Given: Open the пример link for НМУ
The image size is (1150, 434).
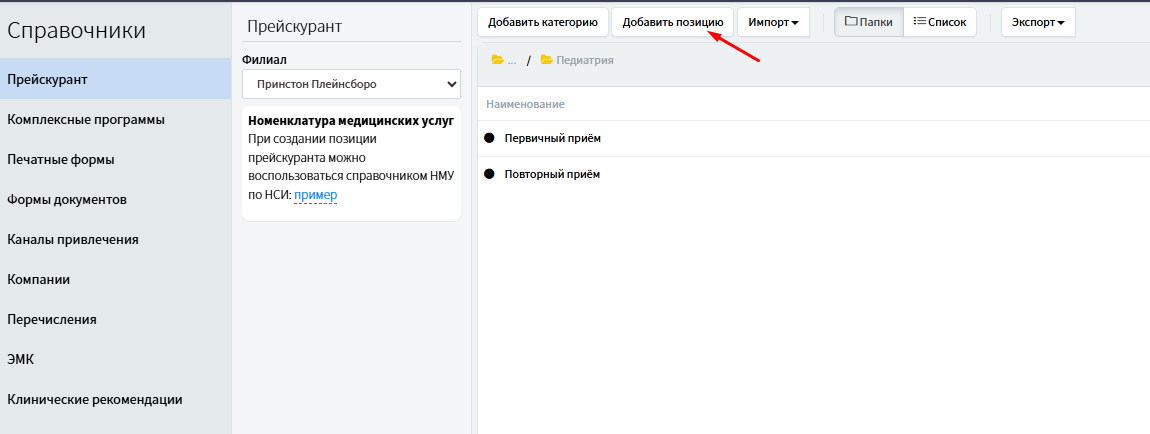Looking at the screenshot, I should pos(316,195).
